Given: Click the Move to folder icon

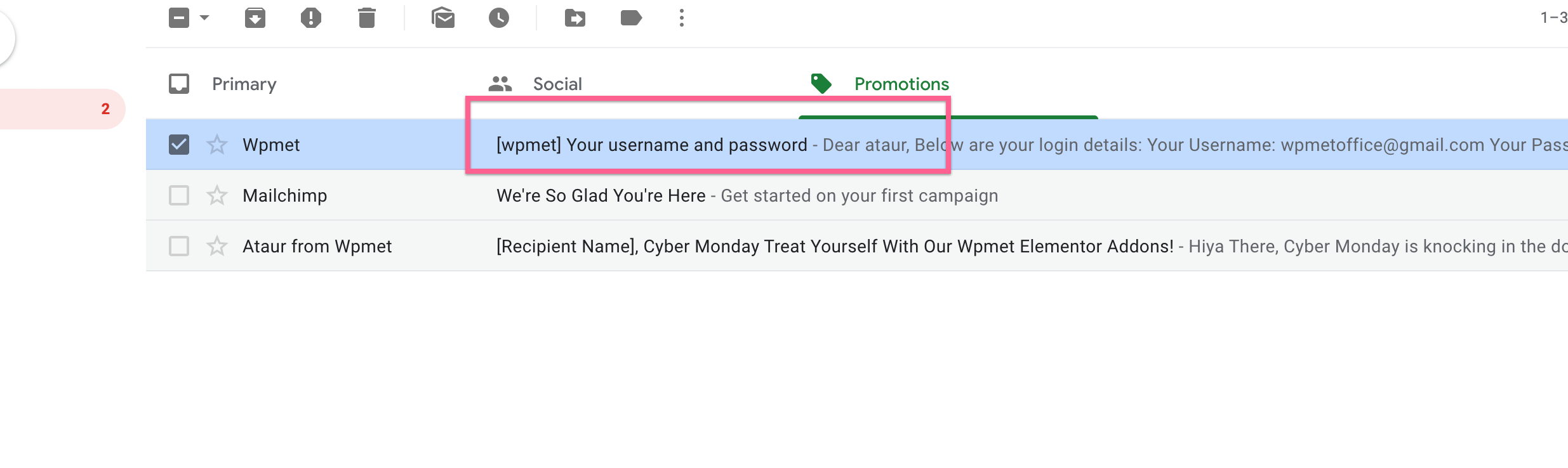Looking at the screenshot, I should tap(575, 18).
